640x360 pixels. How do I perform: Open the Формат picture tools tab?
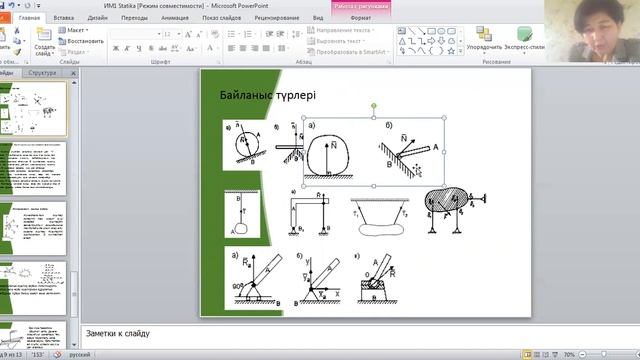pos(361,18)
